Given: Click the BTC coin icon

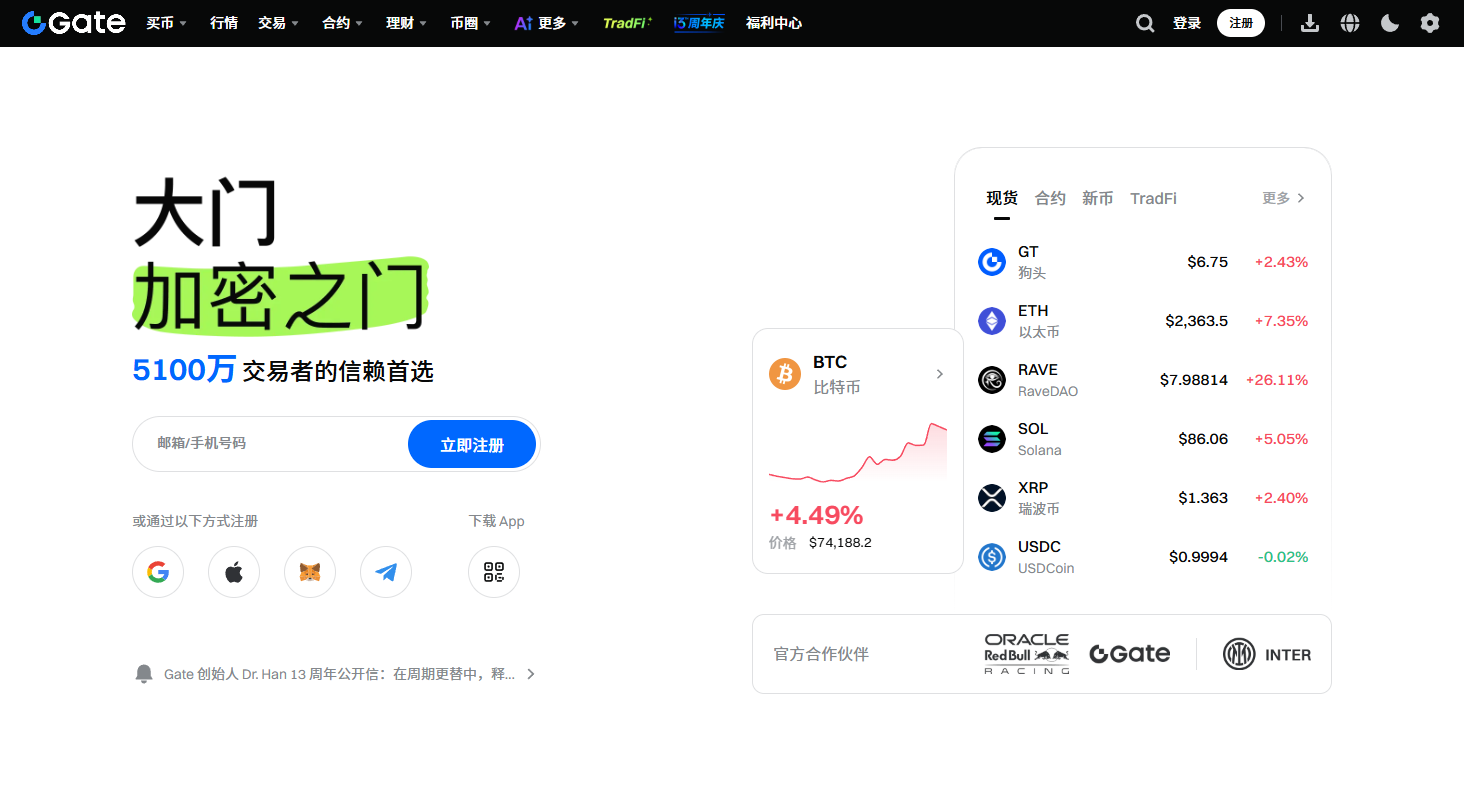Looking at the screenshot, I should 785,373.
